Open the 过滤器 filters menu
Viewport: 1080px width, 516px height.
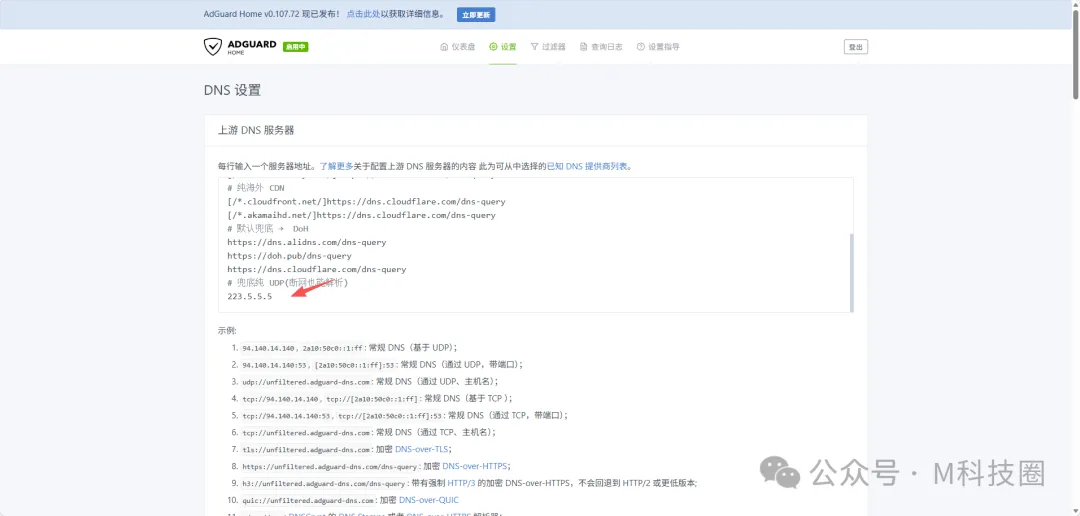[548, 47]
